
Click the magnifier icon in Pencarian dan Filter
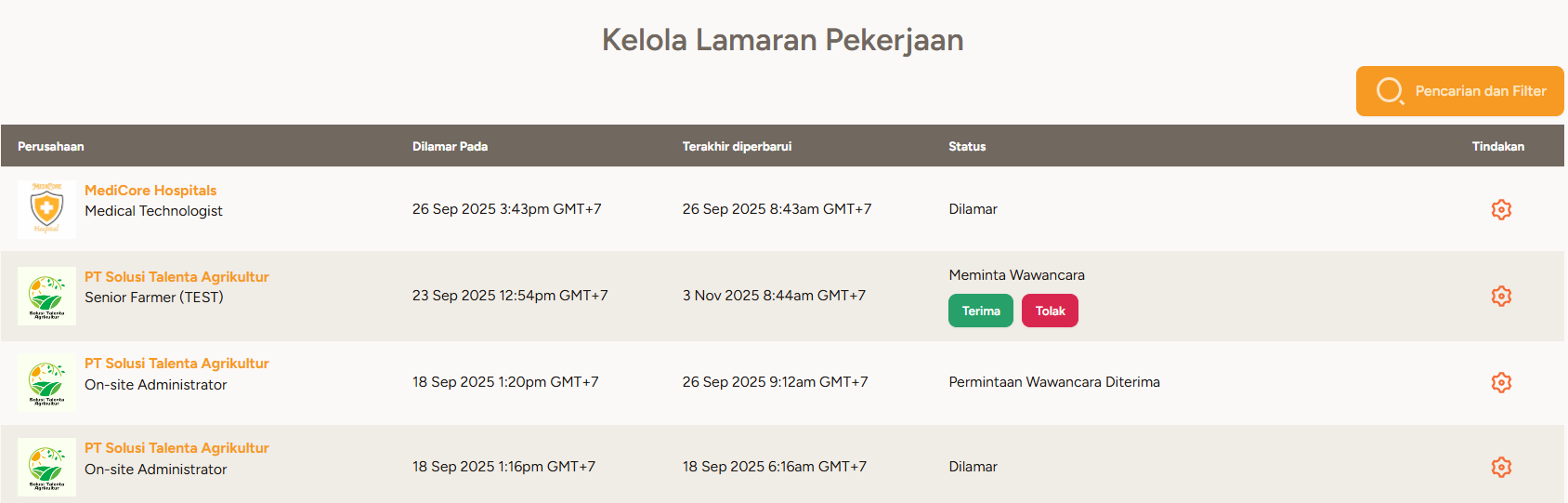[1390, 91]
